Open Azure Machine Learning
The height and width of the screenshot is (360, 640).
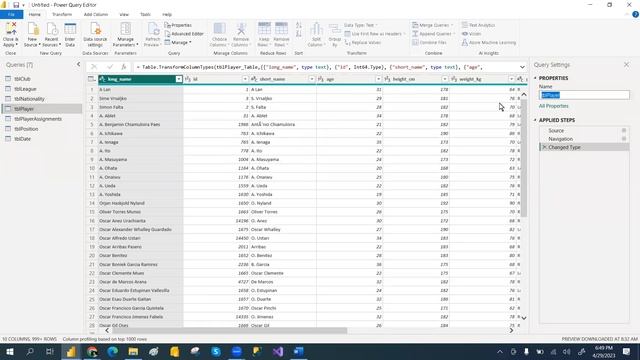click(489, 42)
